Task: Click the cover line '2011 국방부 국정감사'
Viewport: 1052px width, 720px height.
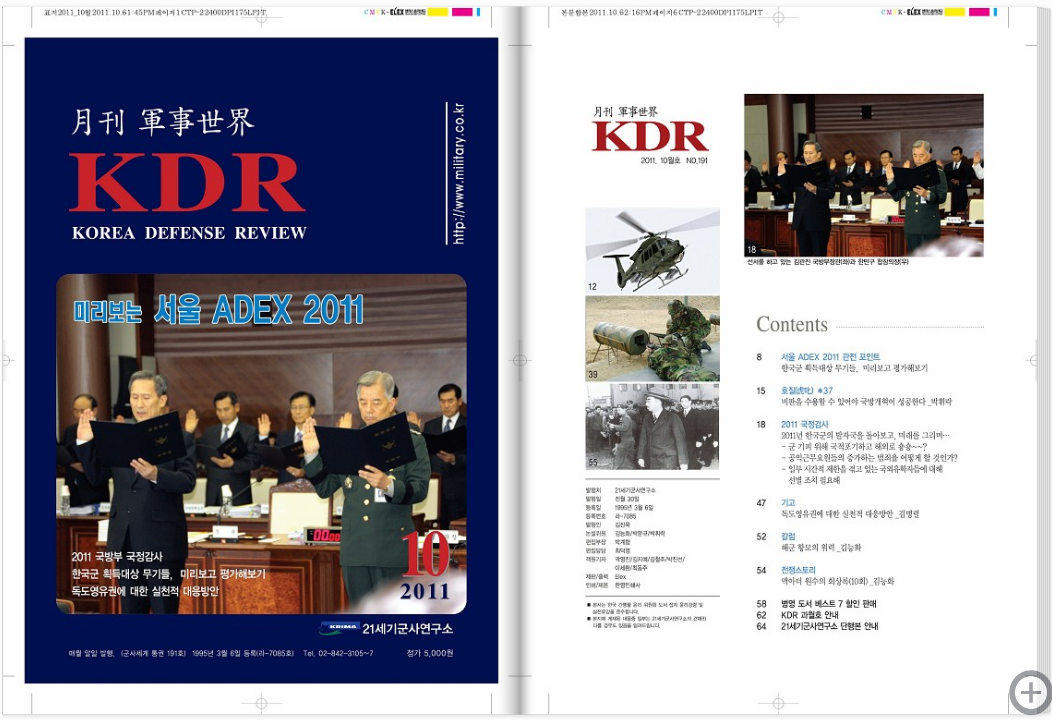Action: (117, 557)
